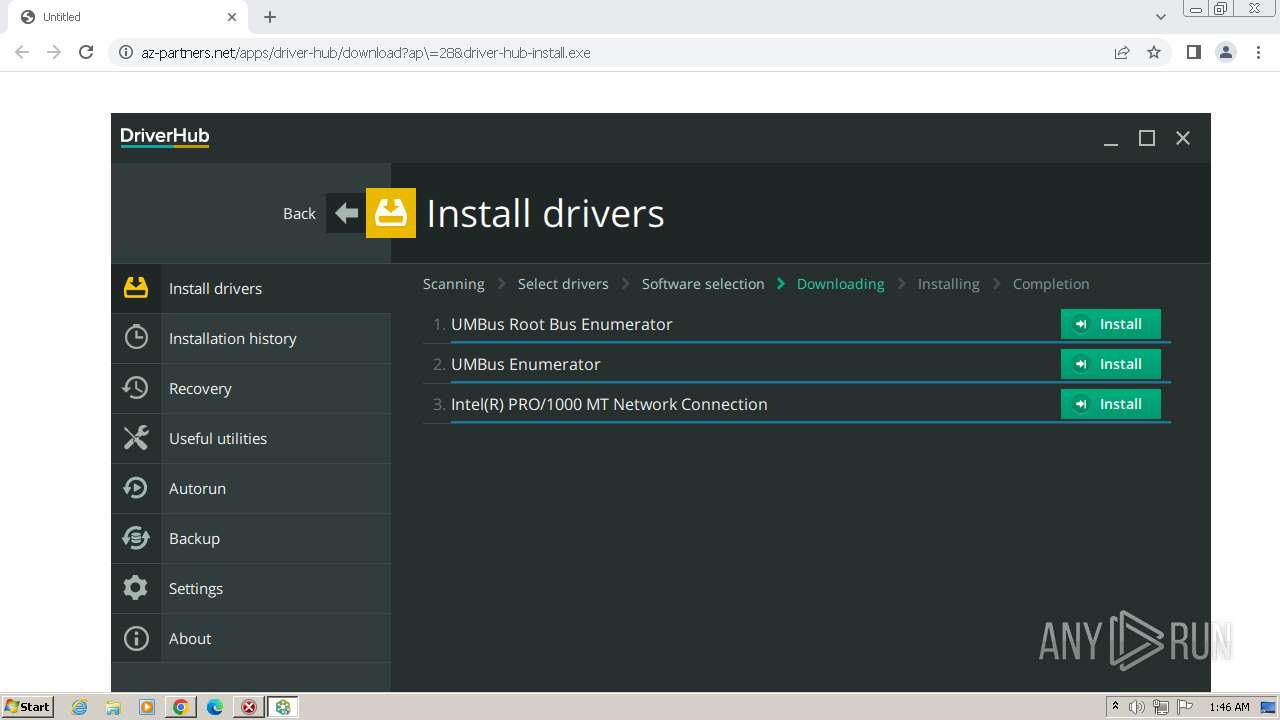Open new browser tab

(x=270, y=17)
